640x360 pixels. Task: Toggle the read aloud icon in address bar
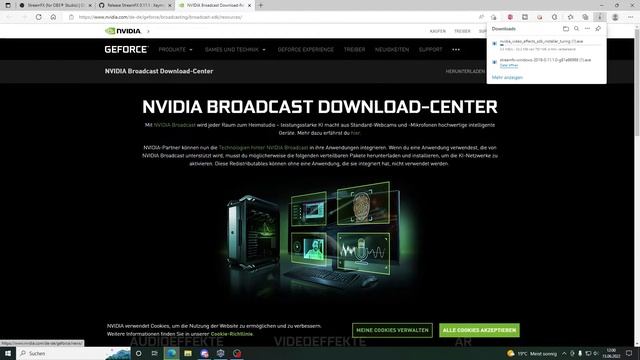click(x=481, y=17)
